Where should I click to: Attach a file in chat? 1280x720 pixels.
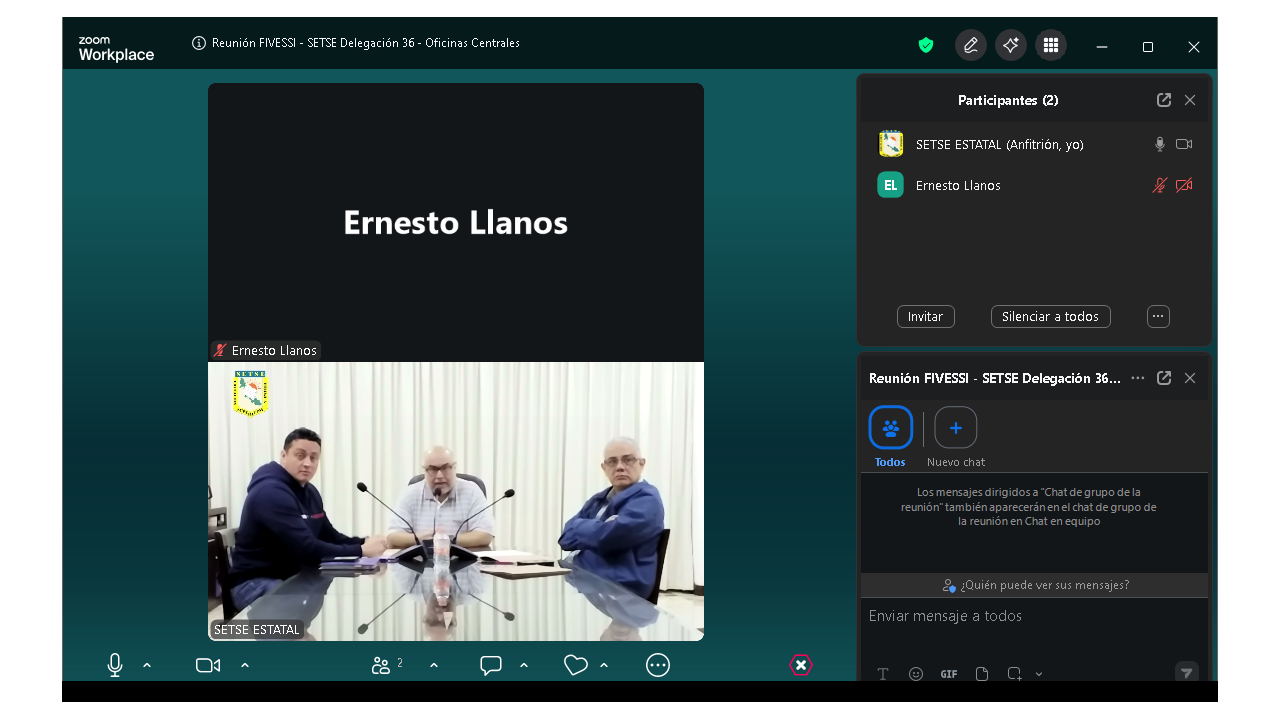(x=982, y=674)
